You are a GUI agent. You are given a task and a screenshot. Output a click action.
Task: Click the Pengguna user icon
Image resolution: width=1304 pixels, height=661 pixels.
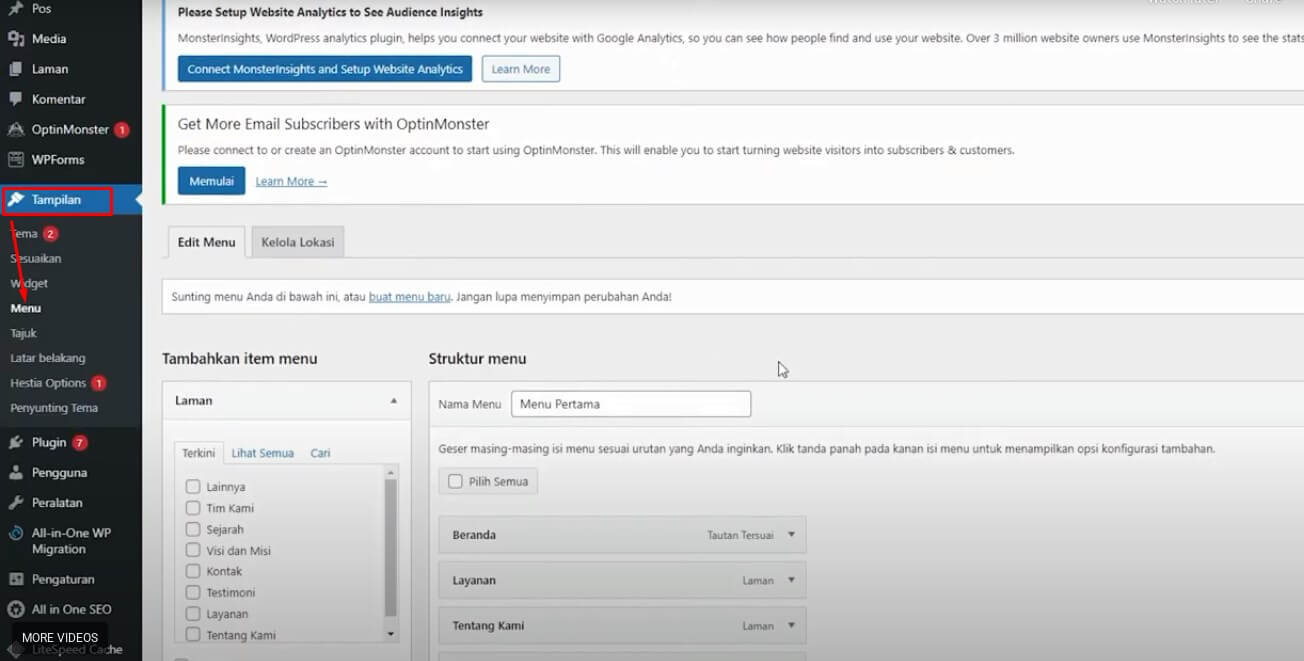pos(15,472)
